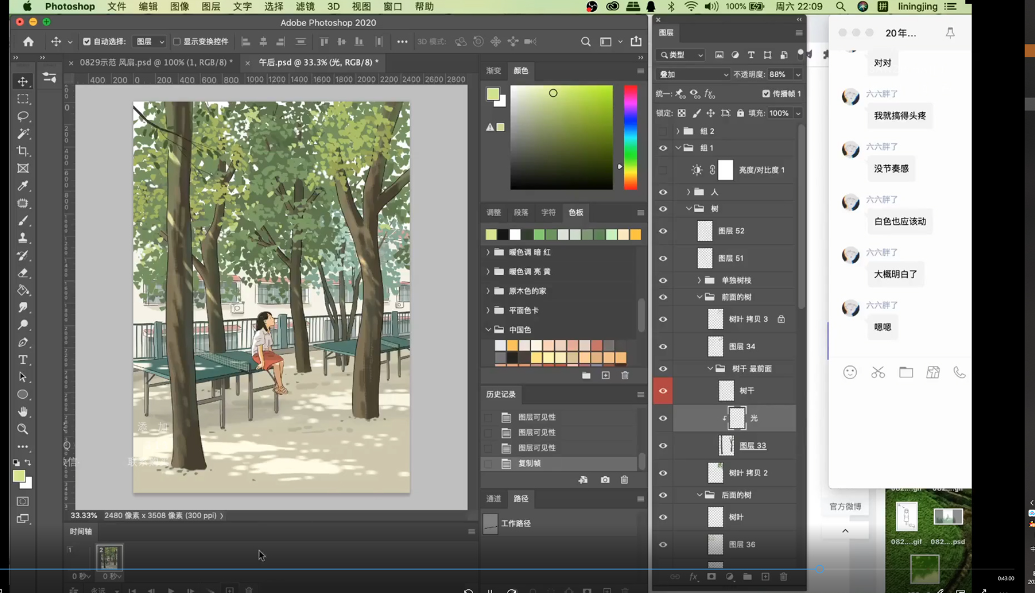1035x593 pixels.
Task: Select the Paint Bucket tool
Action: point(23,290)
